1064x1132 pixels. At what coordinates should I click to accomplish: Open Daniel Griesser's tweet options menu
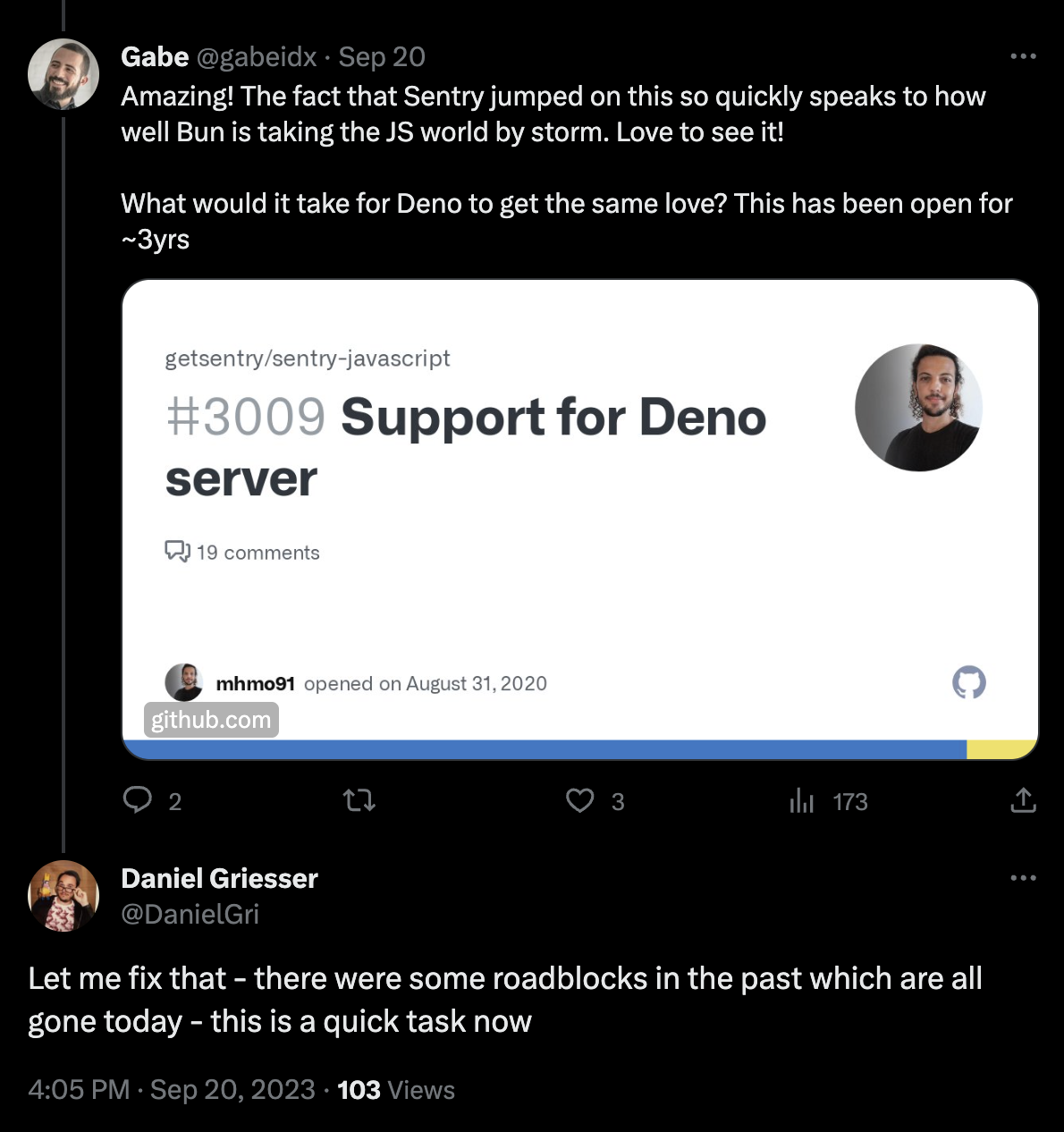[1023, 877]
